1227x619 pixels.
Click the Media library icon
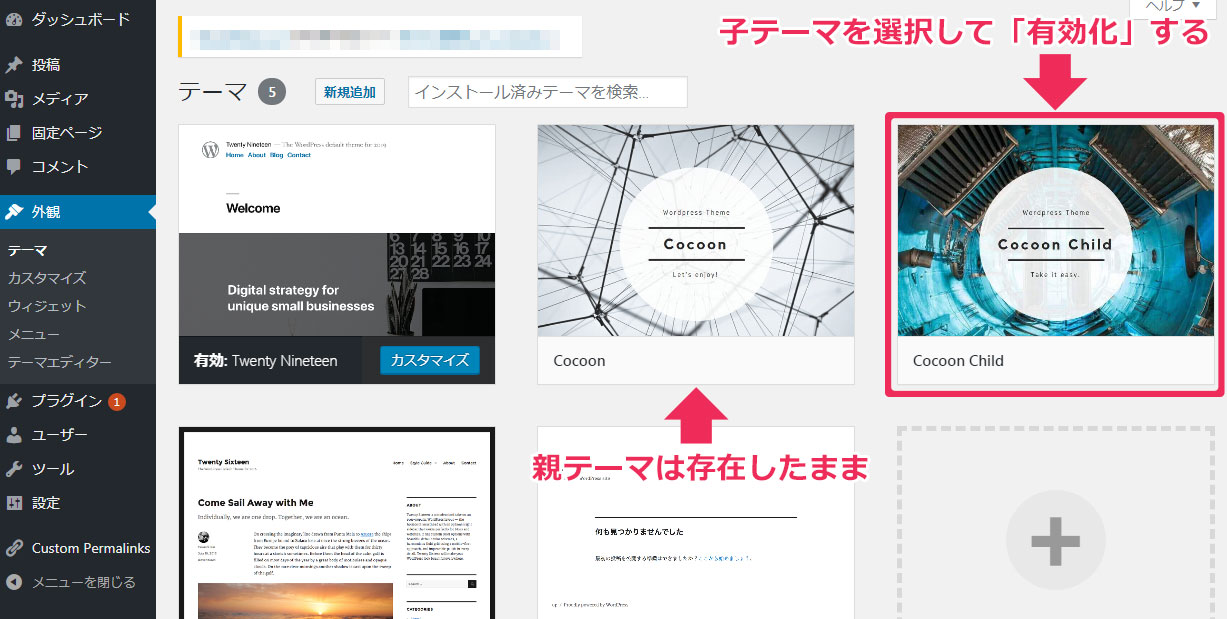(14, 99)
